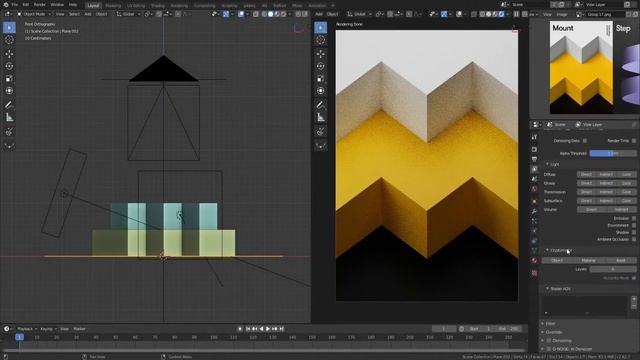This screenshot has width=640, height=360.
Task: Toggle Transmission Color pass button
Action: [x=627, y=192]
